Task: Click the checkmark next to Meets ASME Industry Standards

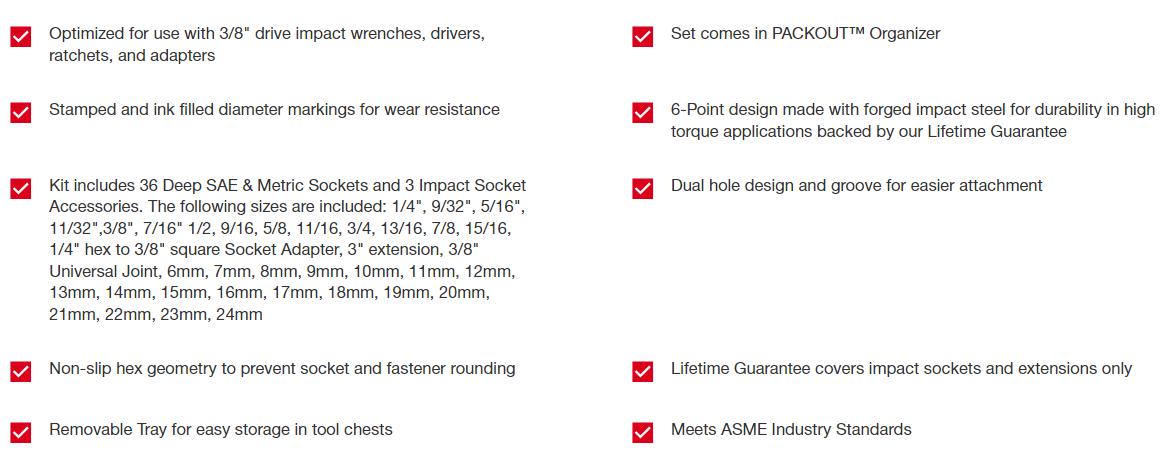Action: click(643, 432)
